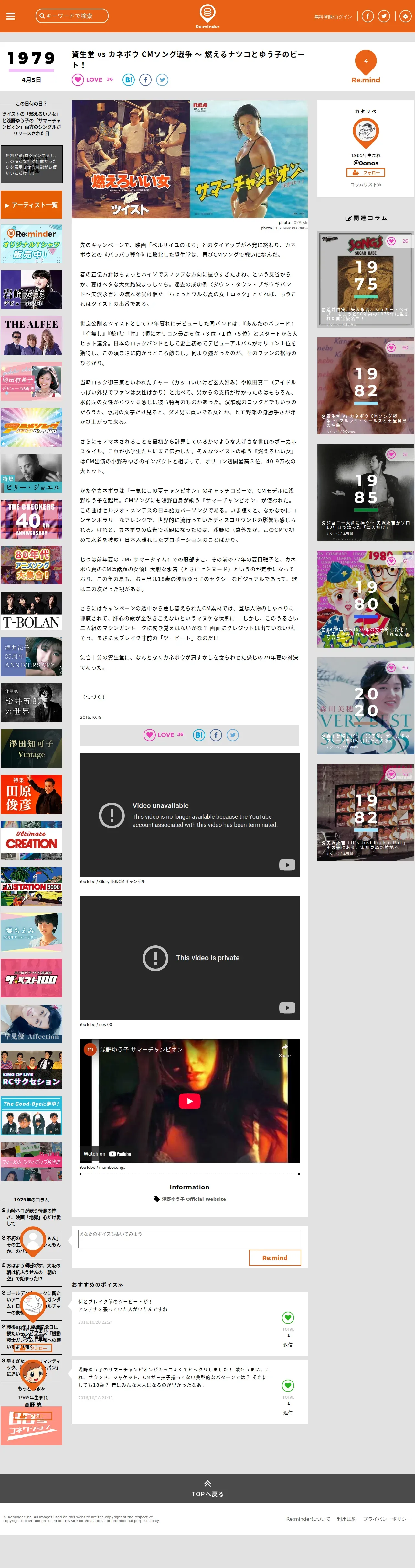Image resolution: width=415 pixels, height=1568 pixels.
Task: Click the YouTube icon on the 'Video unavailable' player
Action: (x=287, y=864)
